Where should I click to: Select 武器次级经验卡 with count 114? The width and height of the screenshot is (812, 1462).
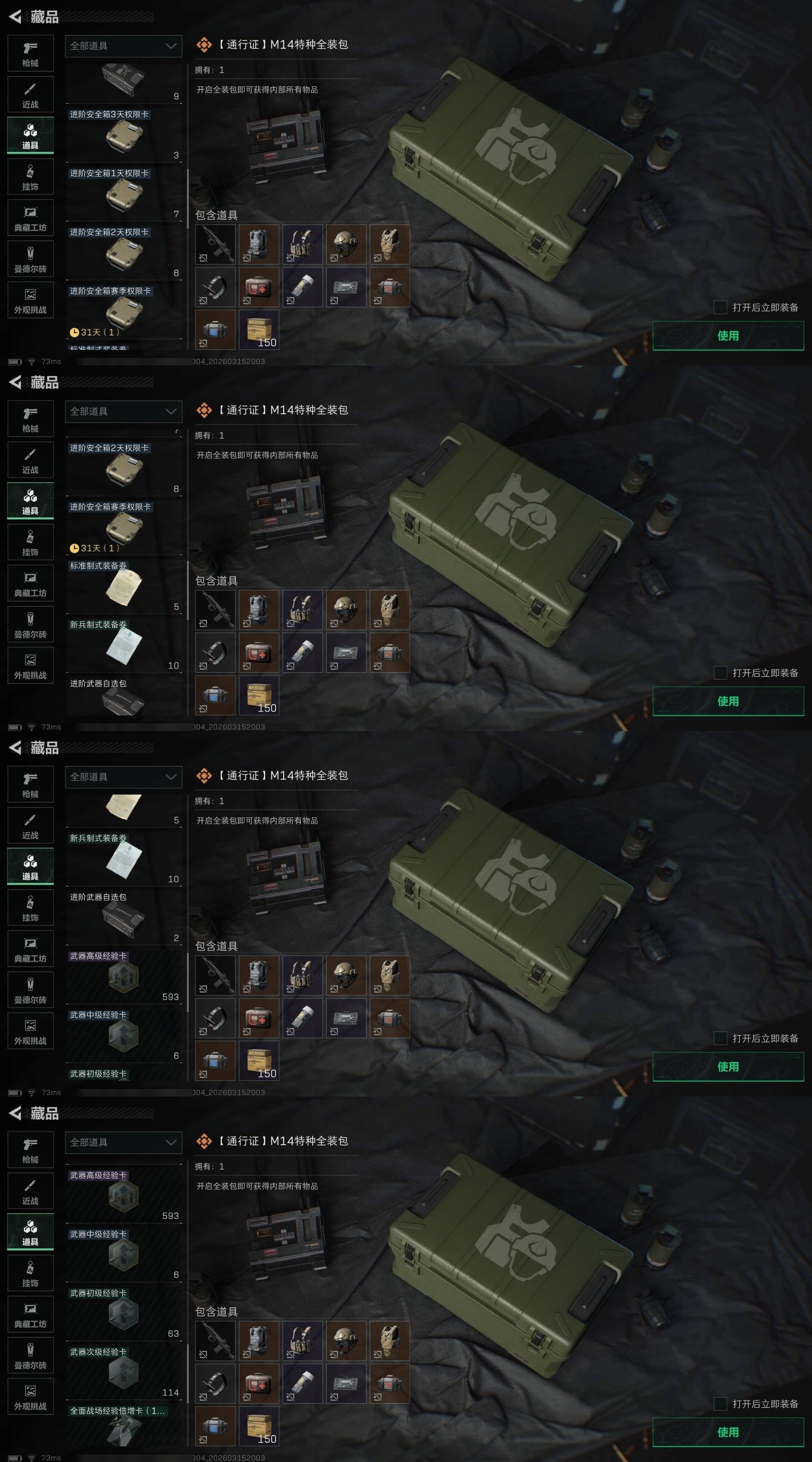[124, 1373]
